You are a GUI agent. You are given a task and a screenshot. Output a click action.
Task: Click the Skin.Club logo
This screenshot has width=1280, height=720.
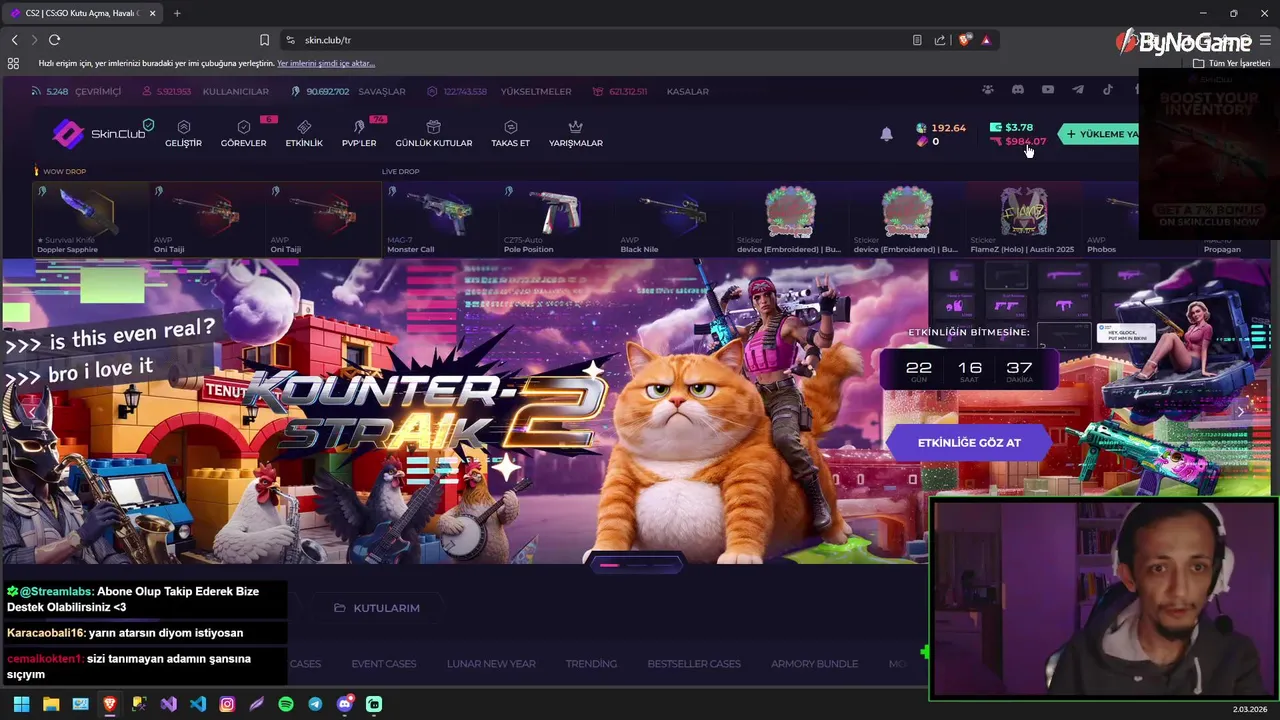pyautogui.click(x=101, y=133)
